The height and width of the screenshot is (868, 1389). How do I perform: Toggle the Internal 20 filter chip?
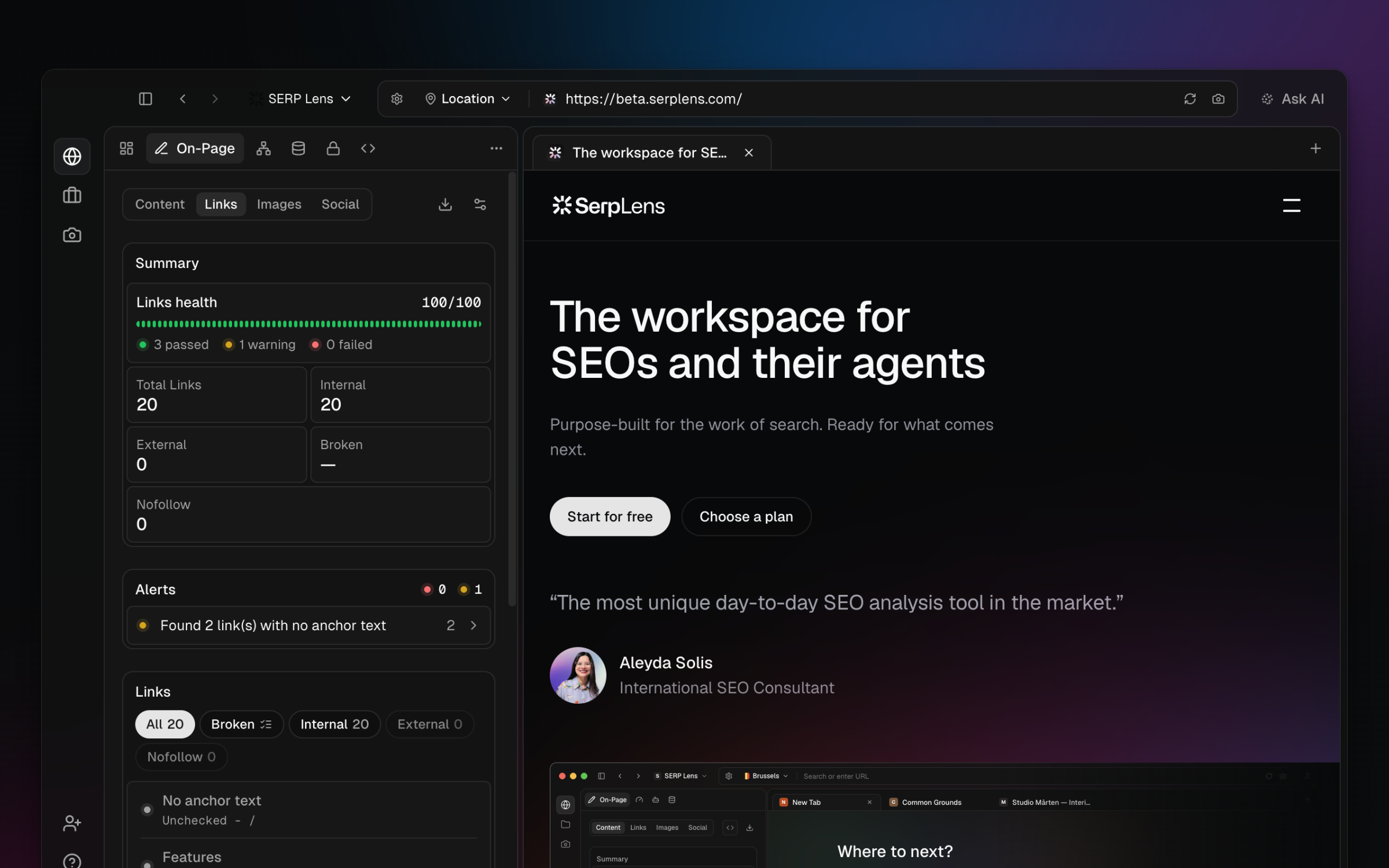pos(335,724)
